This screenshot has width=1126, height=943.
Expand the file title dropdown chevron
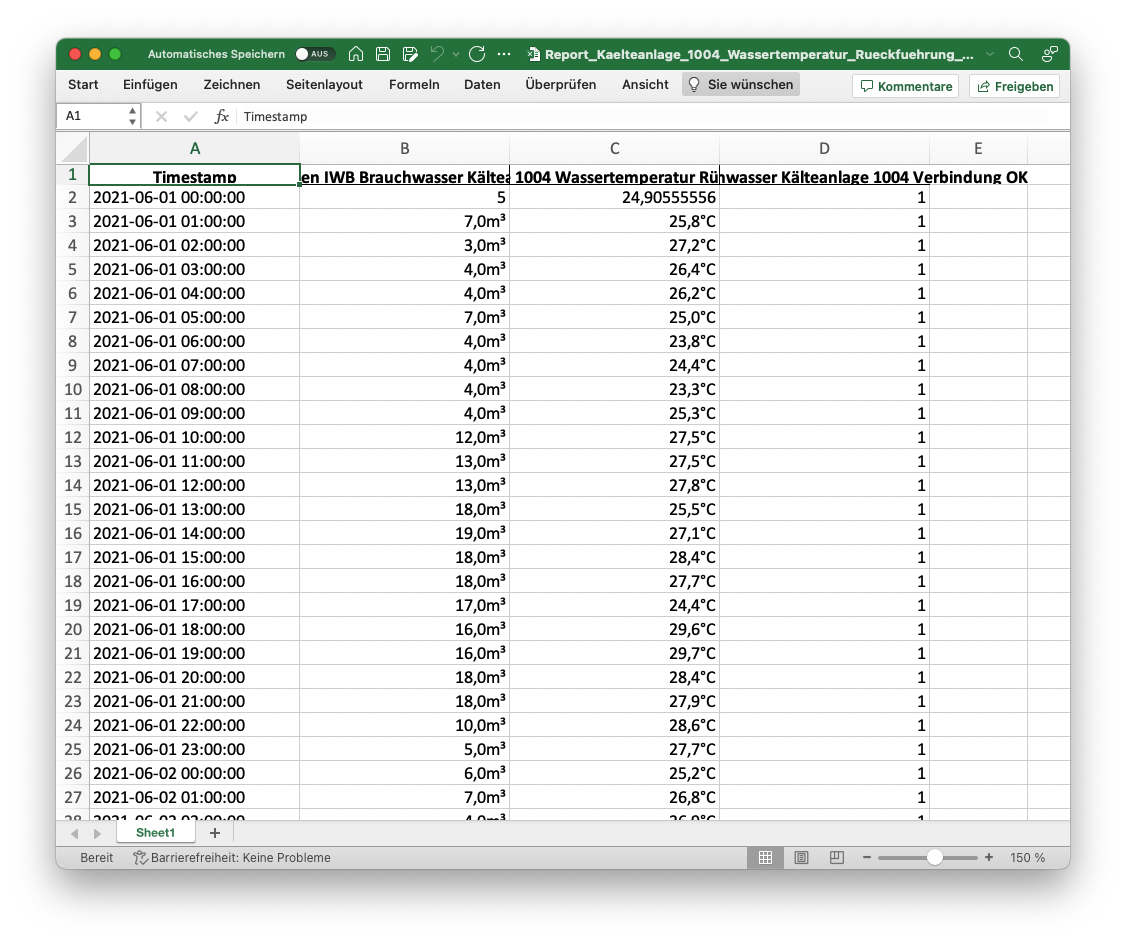tap(990, 55)
